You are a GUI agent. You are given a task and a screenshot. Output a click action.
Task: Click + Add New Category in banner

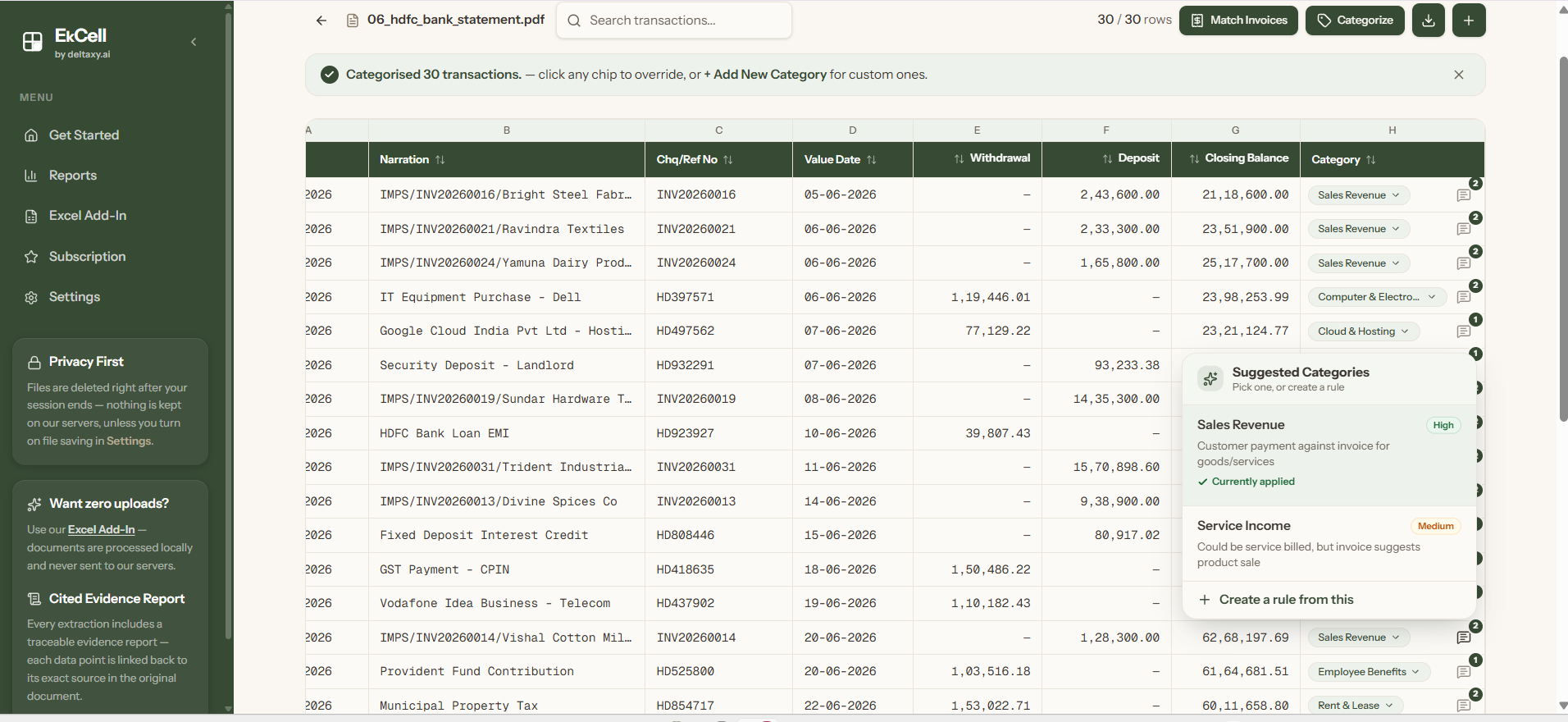pyautogui.click(x=765, y=75)
